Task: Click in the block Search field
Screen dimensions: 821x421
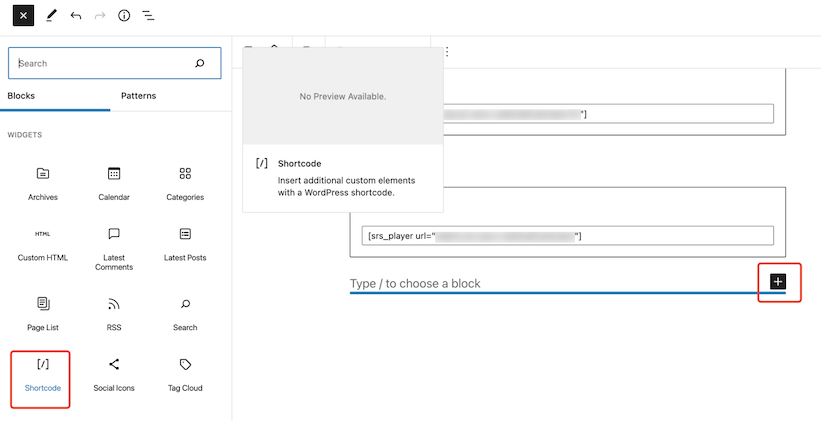Action: pos(100,63)
